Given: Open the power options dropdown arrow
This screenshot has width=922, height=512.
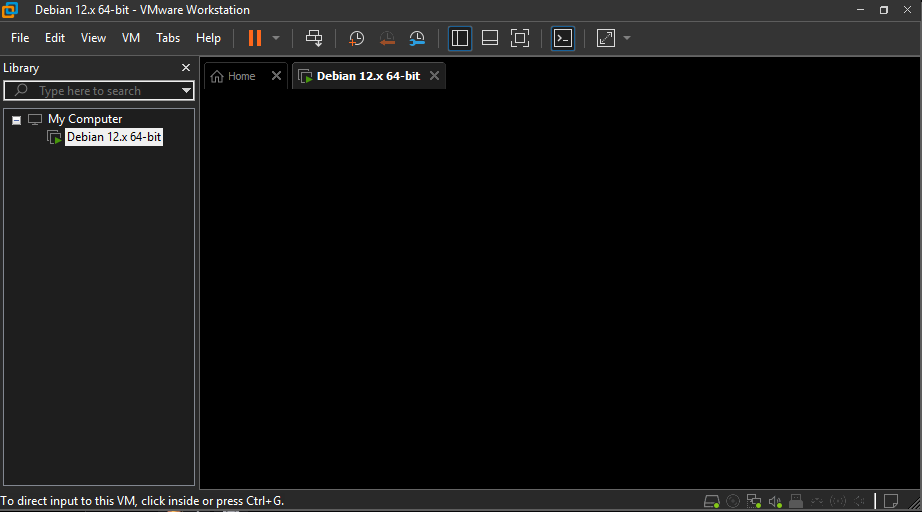Looking at the screenshot, I should 276,38.
